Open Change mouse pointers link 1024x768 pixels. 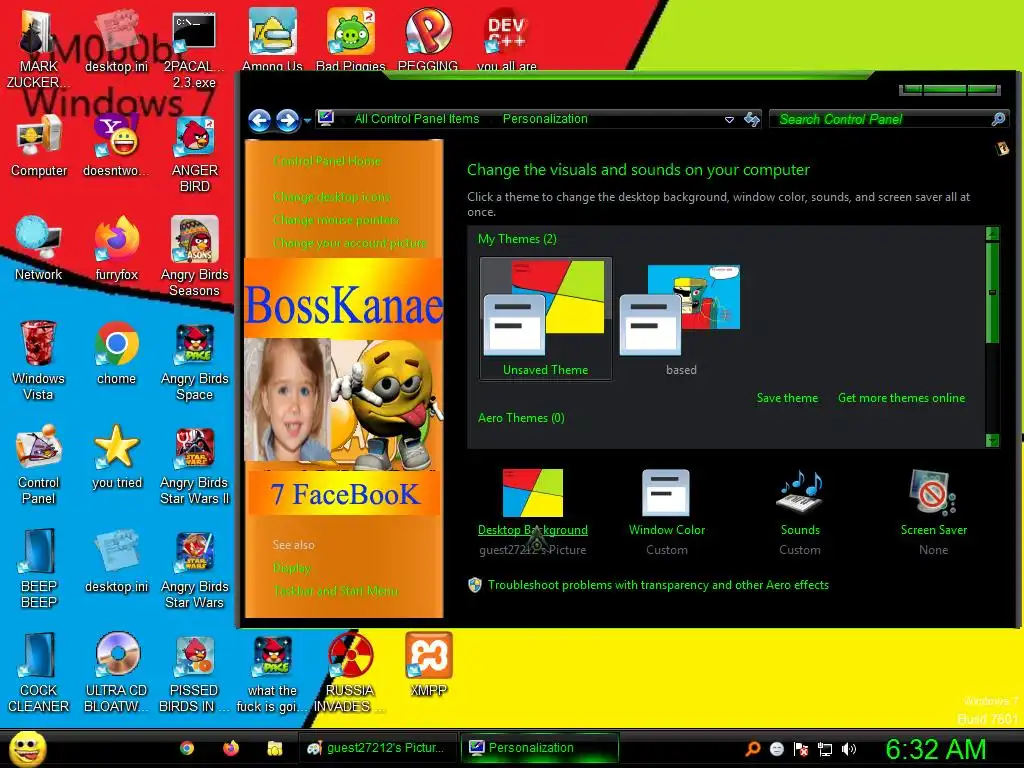336,220
